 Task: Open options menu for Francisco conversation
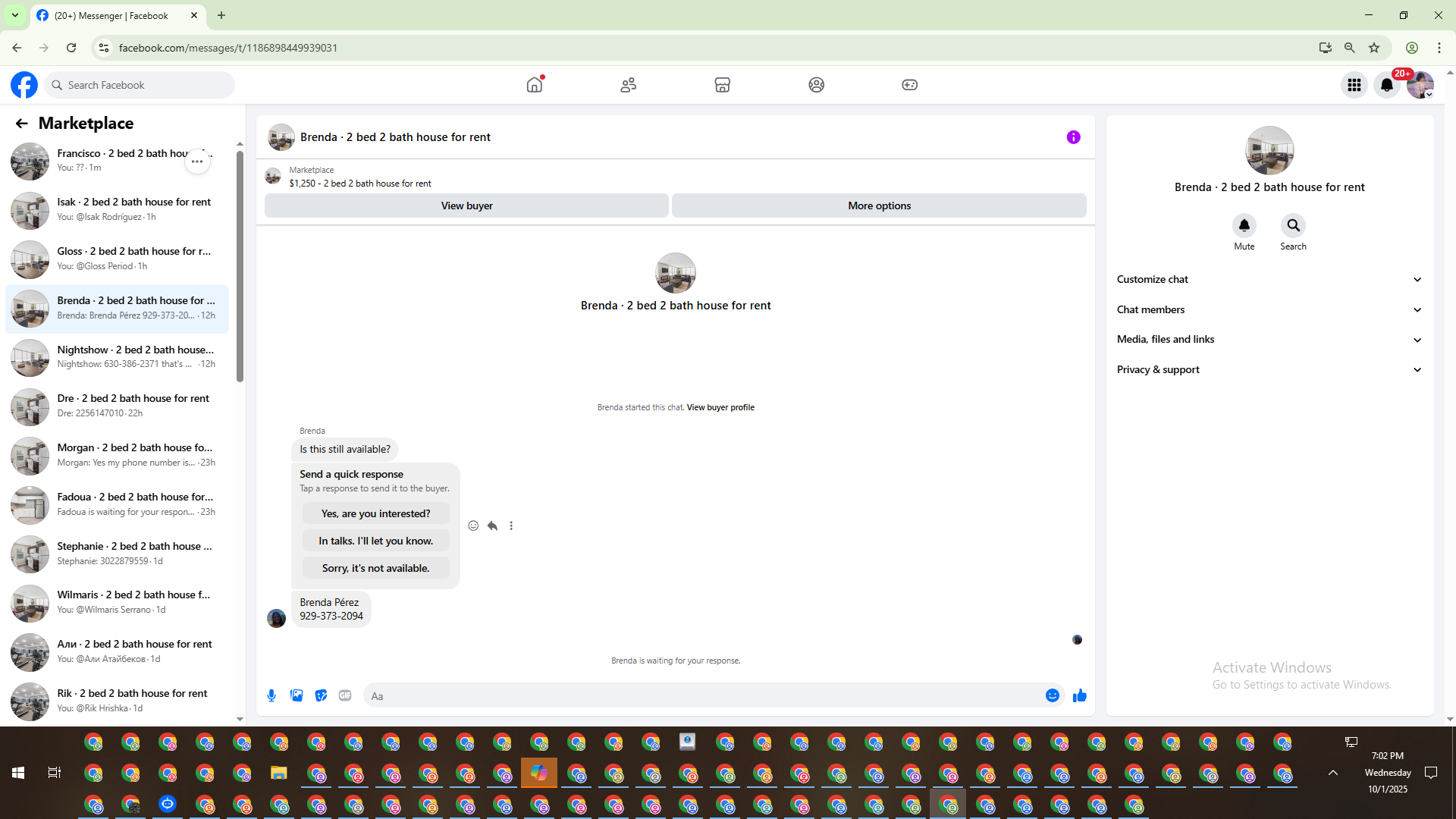[x=197, y=162]
